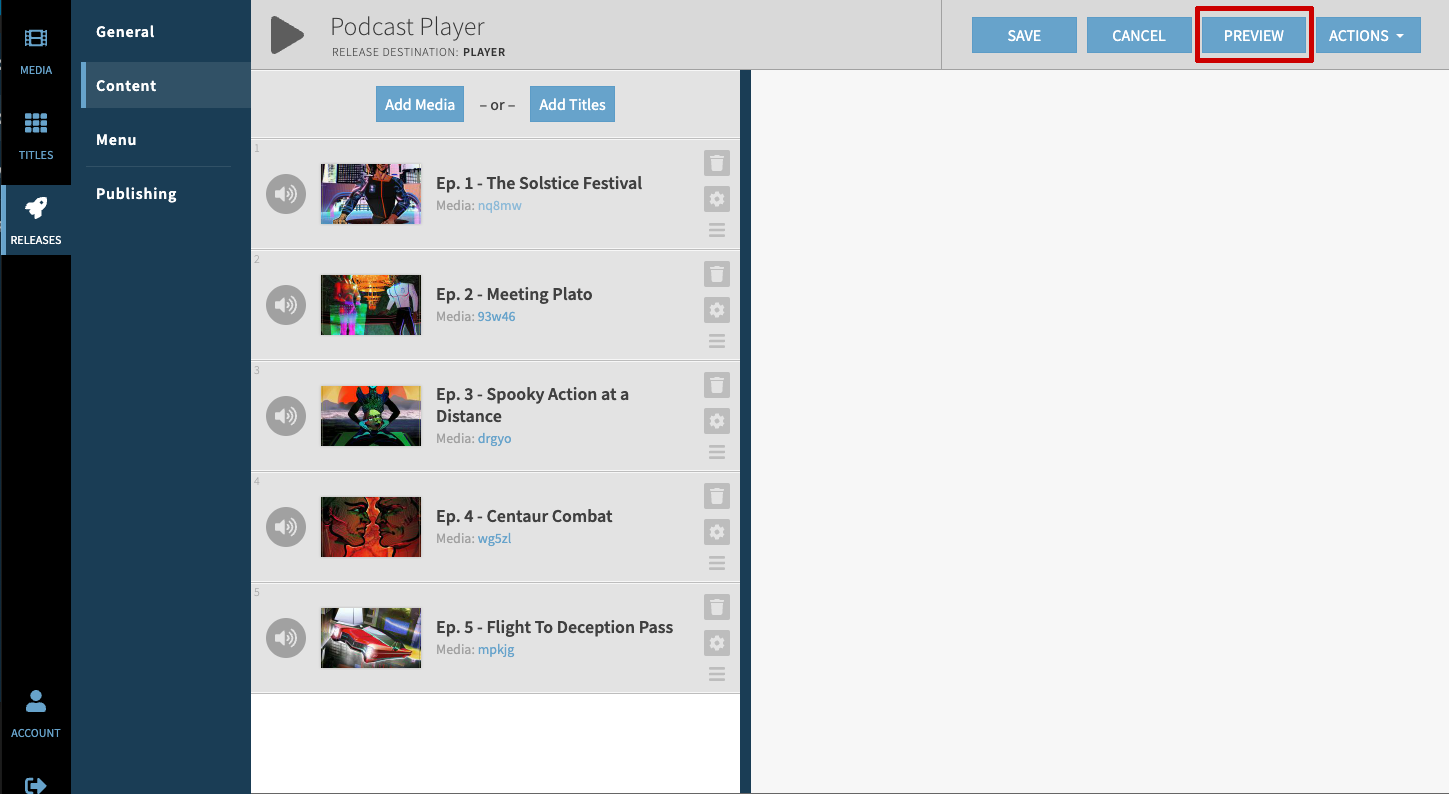The image size is (1449, 794).
Task: Click the Add Titles button
Action: [x=572, y=104]
